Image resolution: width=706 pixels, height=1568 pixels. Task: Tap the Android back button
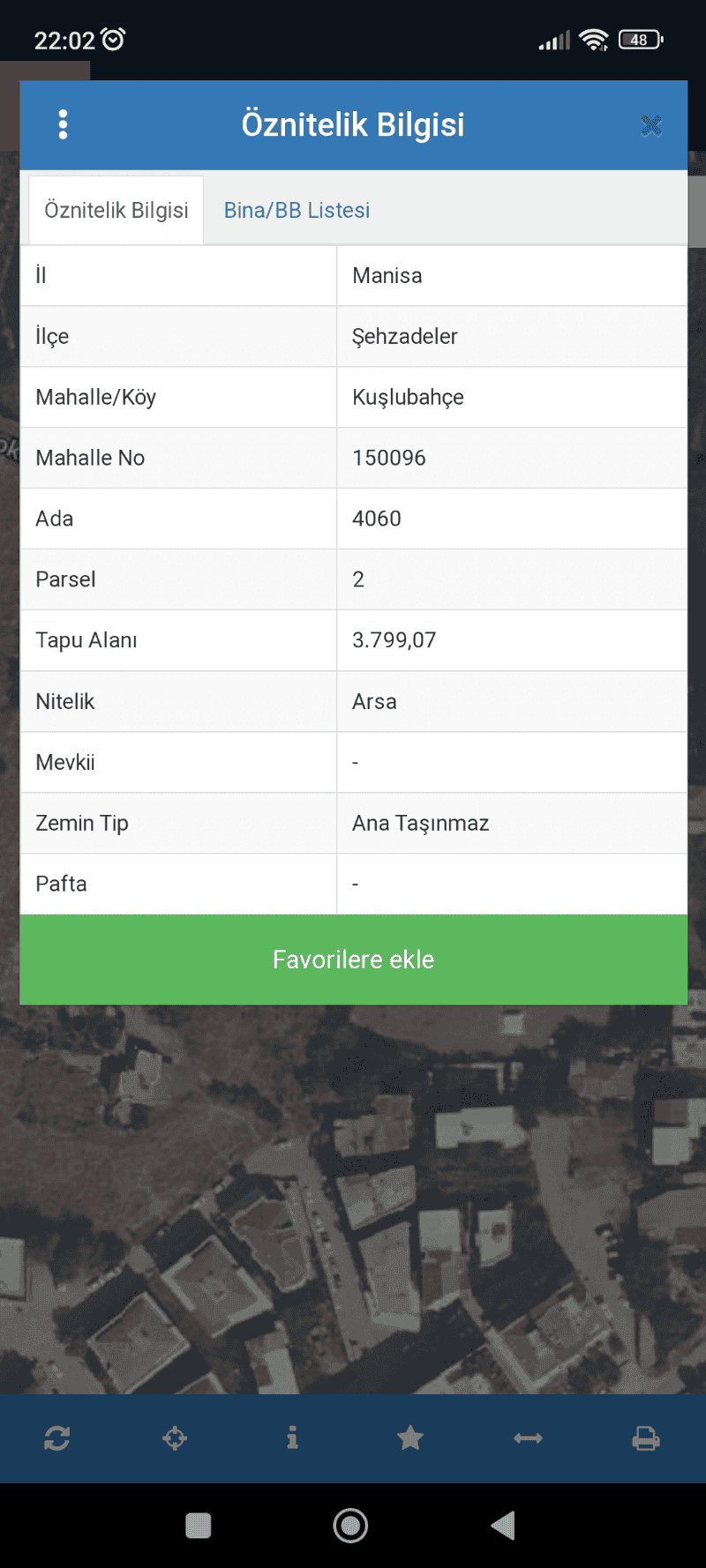[503, 1525]
